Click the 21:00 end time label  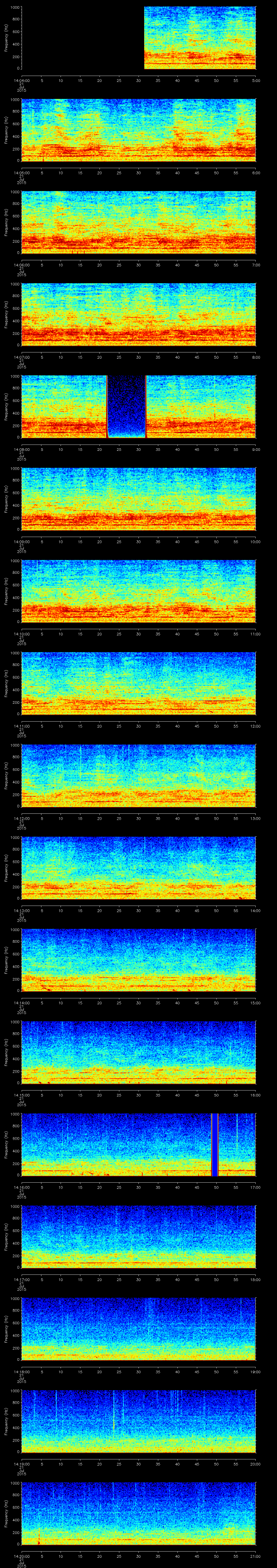tap(256, 1556)
